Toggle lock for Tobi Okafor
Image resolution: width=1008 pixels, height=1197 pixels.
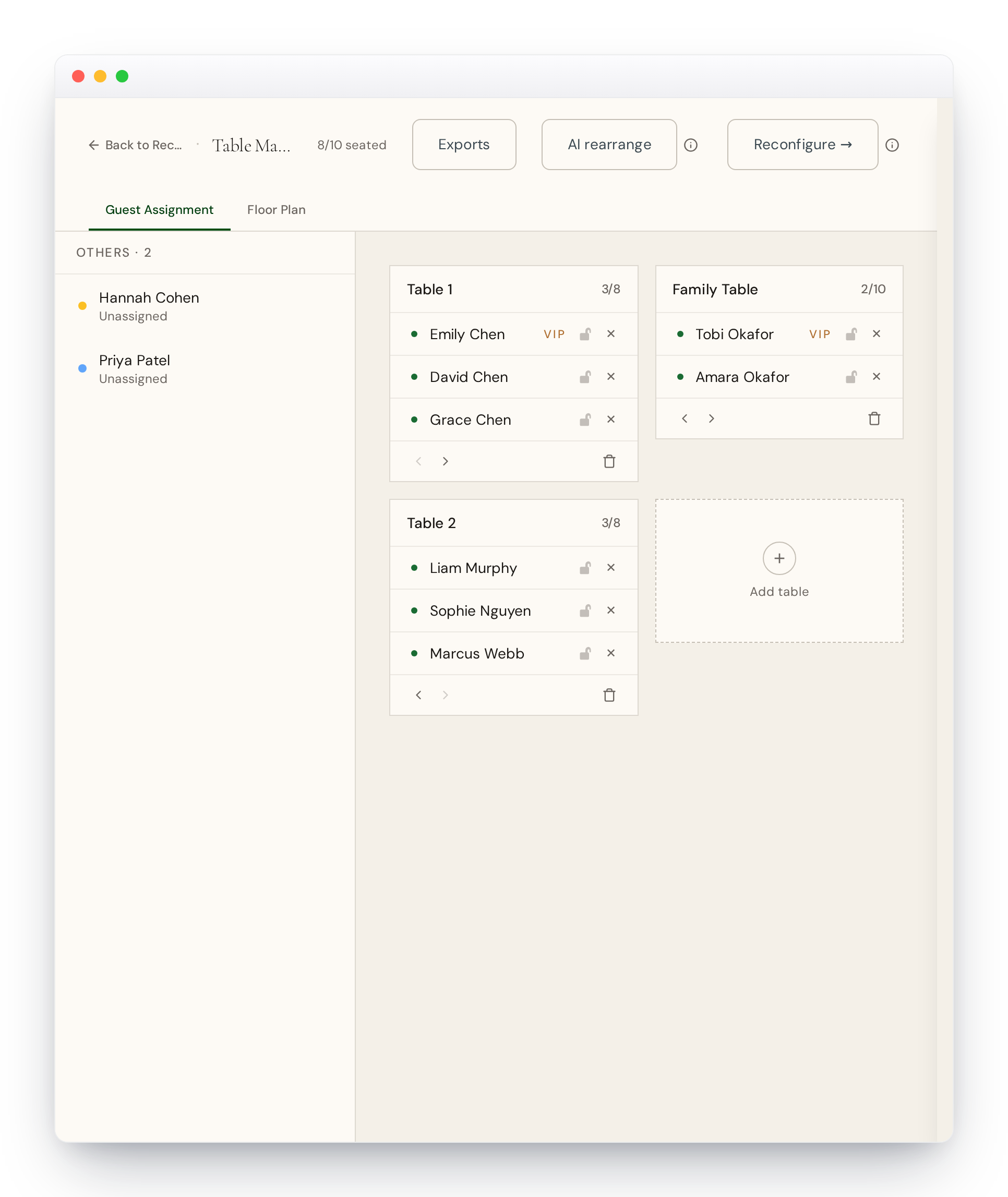850,333
